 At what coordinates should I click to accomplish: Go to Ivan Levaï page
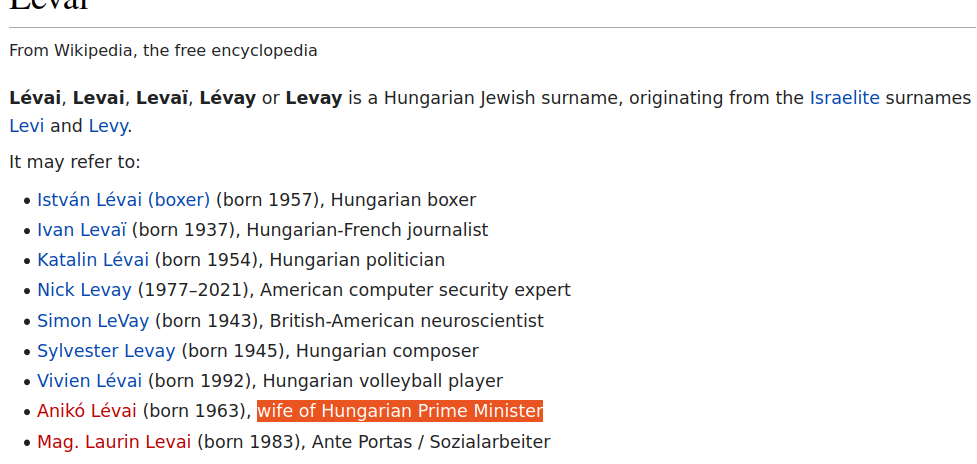[x=82, y=230]
